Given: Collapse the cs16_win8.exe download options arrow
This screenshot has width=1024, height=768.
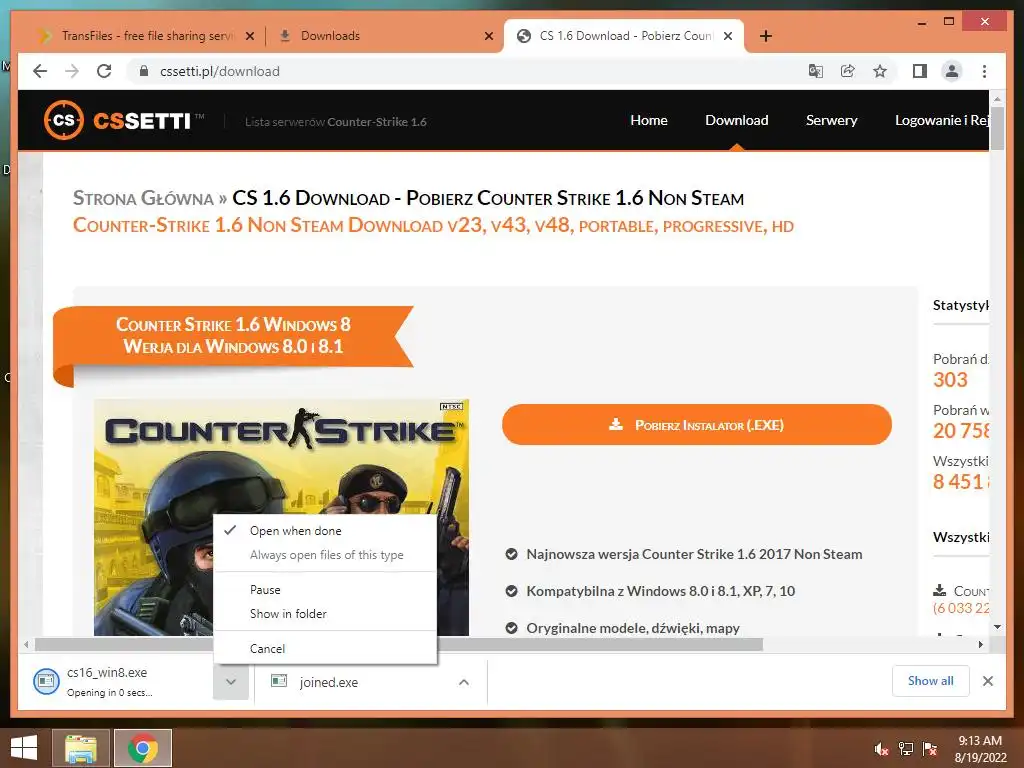Looking at the screenshot, I should [x=231, y=682].
